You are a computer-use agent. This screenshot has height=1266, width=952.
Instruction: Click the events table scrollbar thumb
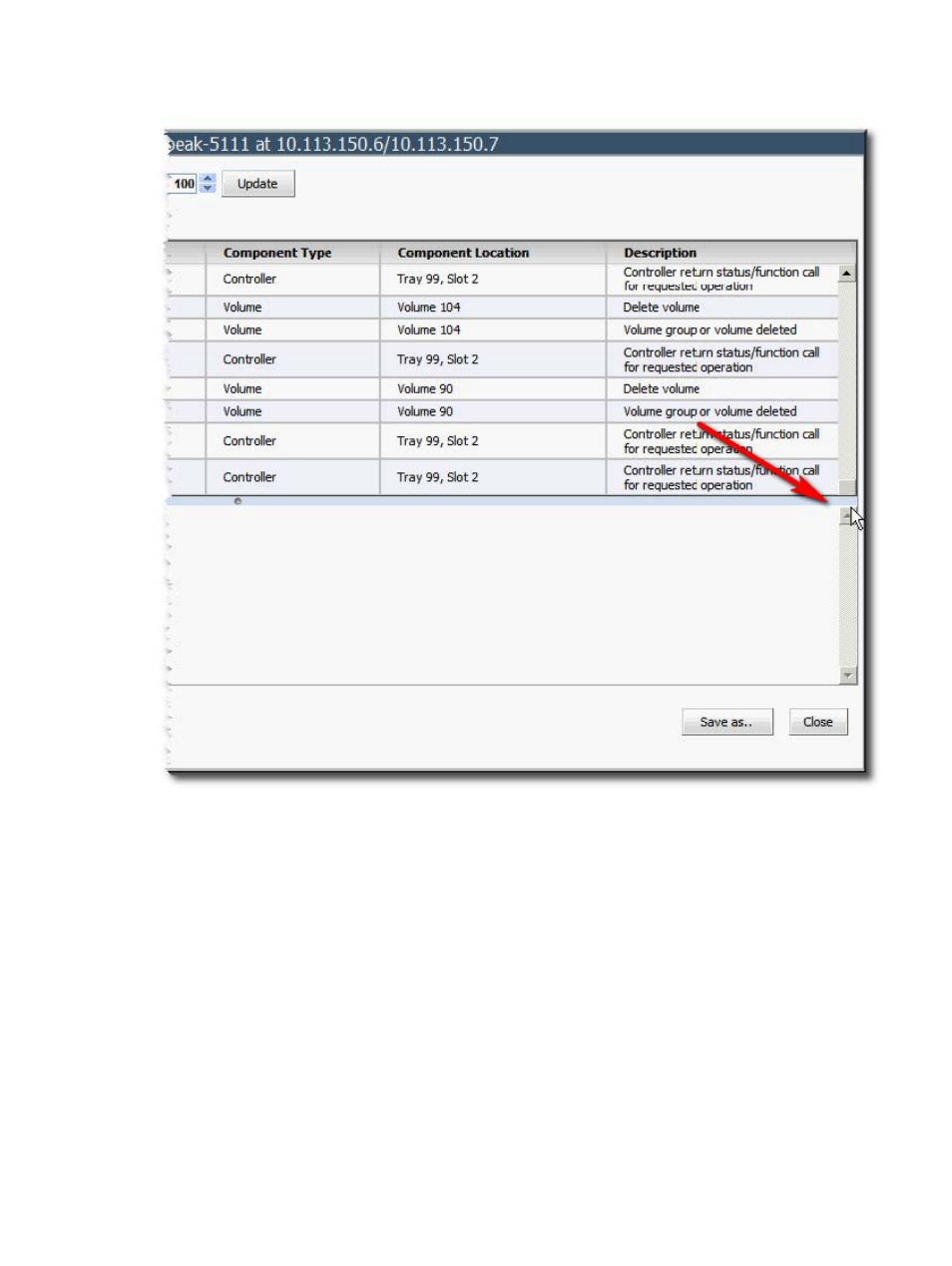click(x=847, y=487)
